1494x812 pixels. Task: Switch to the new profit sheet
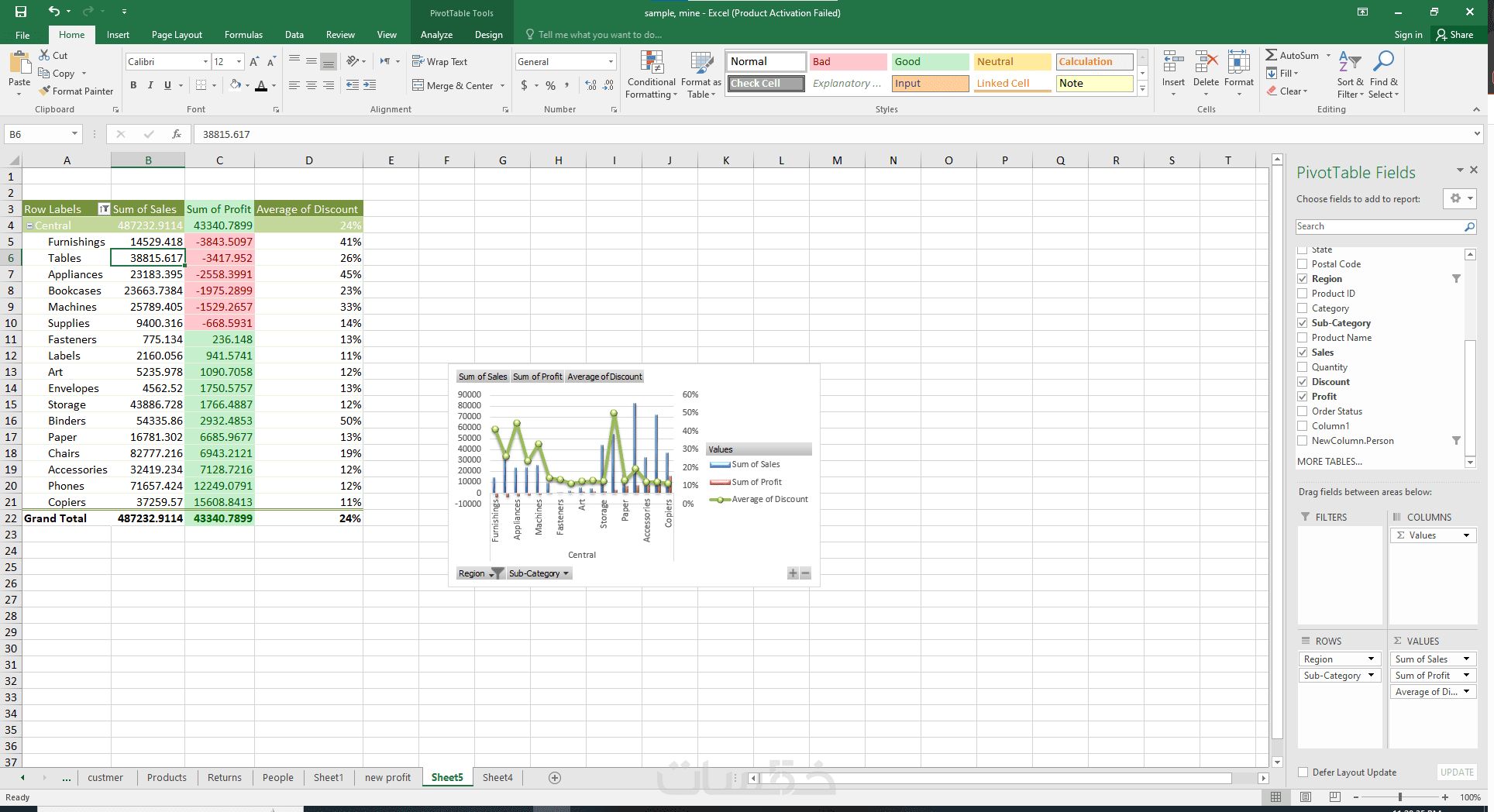pyautogui.click(x=387, y=778)
